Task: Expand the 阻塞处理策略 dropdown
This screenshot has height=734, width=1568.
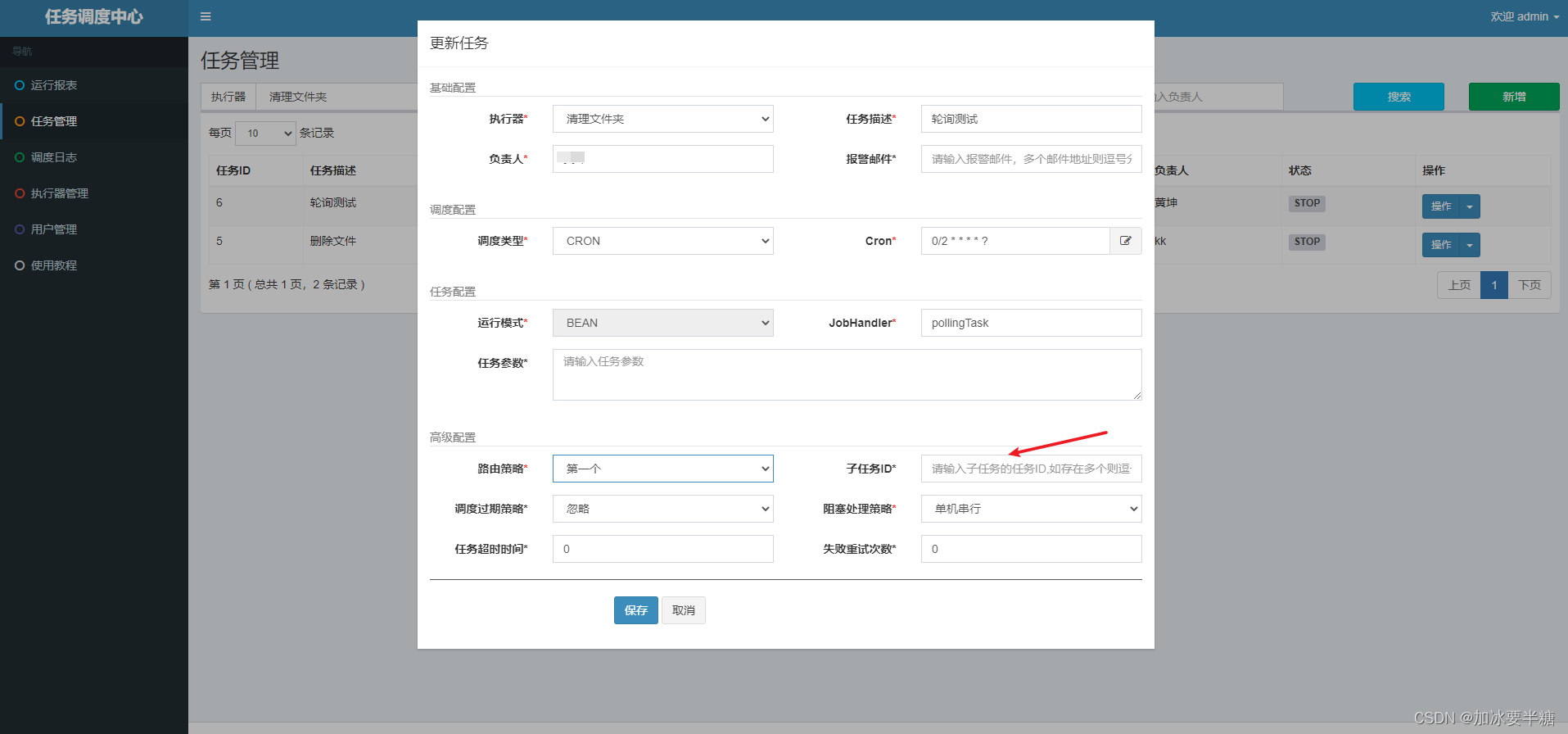Action: click(x=1032, y=509)
